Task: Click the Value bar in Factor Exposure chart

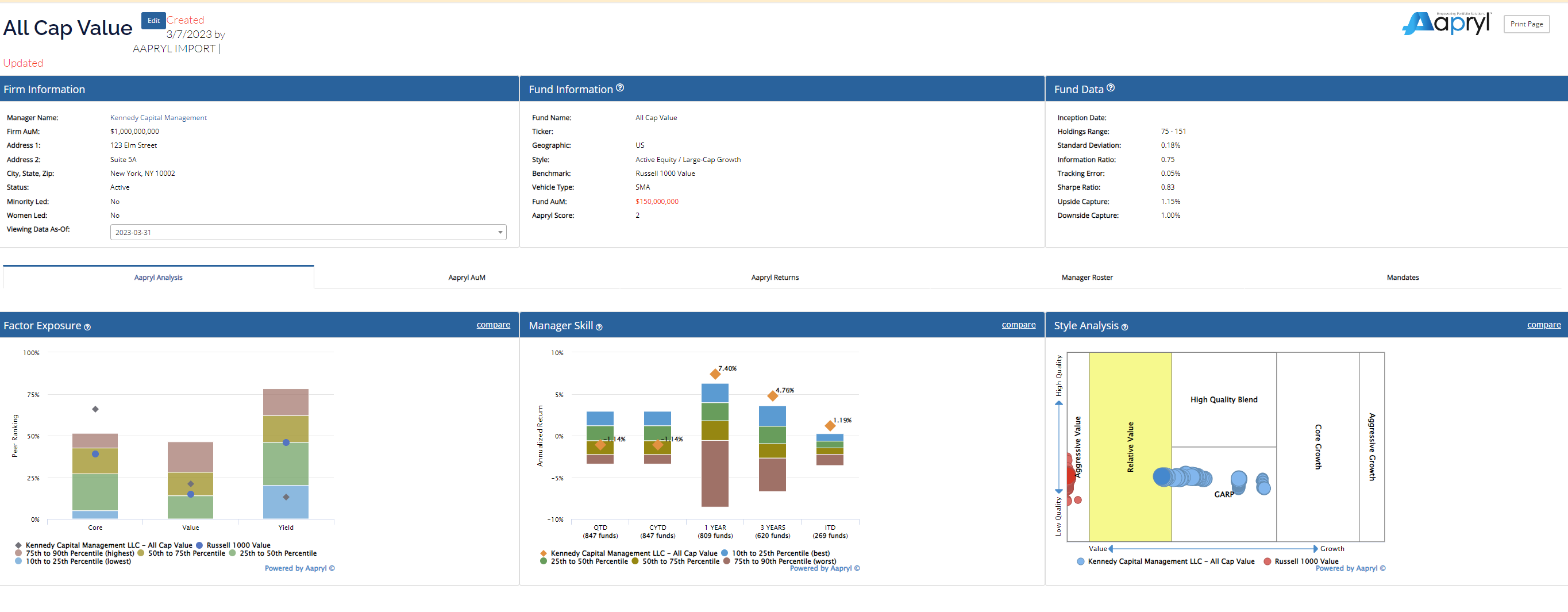Action: coord(191,480)
